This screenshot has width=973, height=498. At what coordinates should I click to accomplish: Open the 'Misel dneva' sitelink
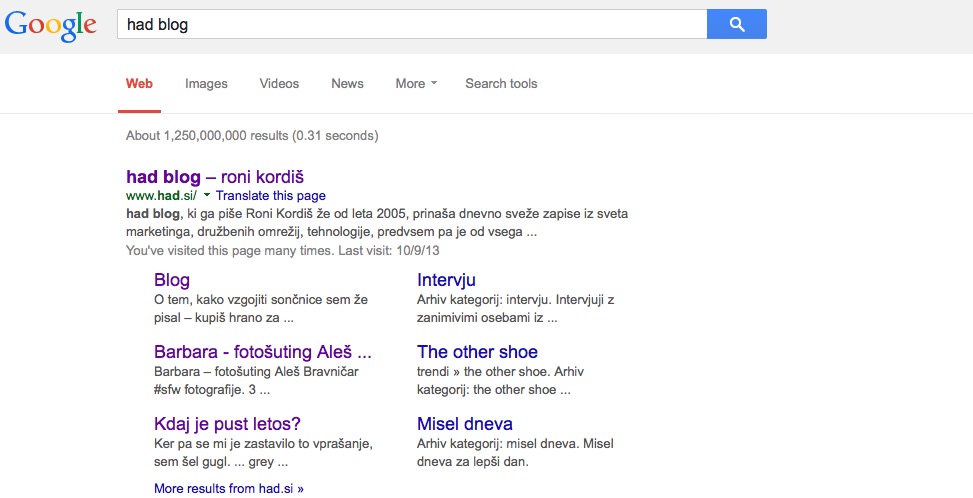(x=464, y=424)
